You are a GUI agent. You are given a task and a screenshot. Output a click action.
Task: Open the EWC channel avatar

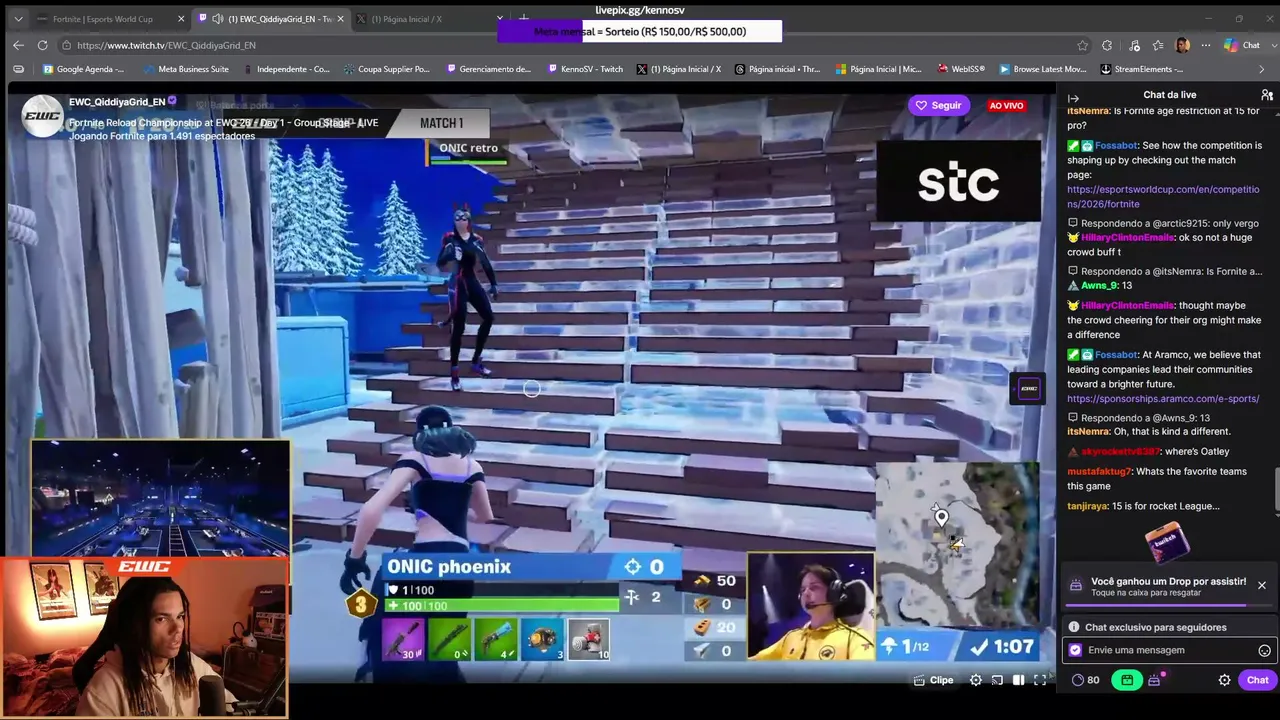(x=43, y=116)
